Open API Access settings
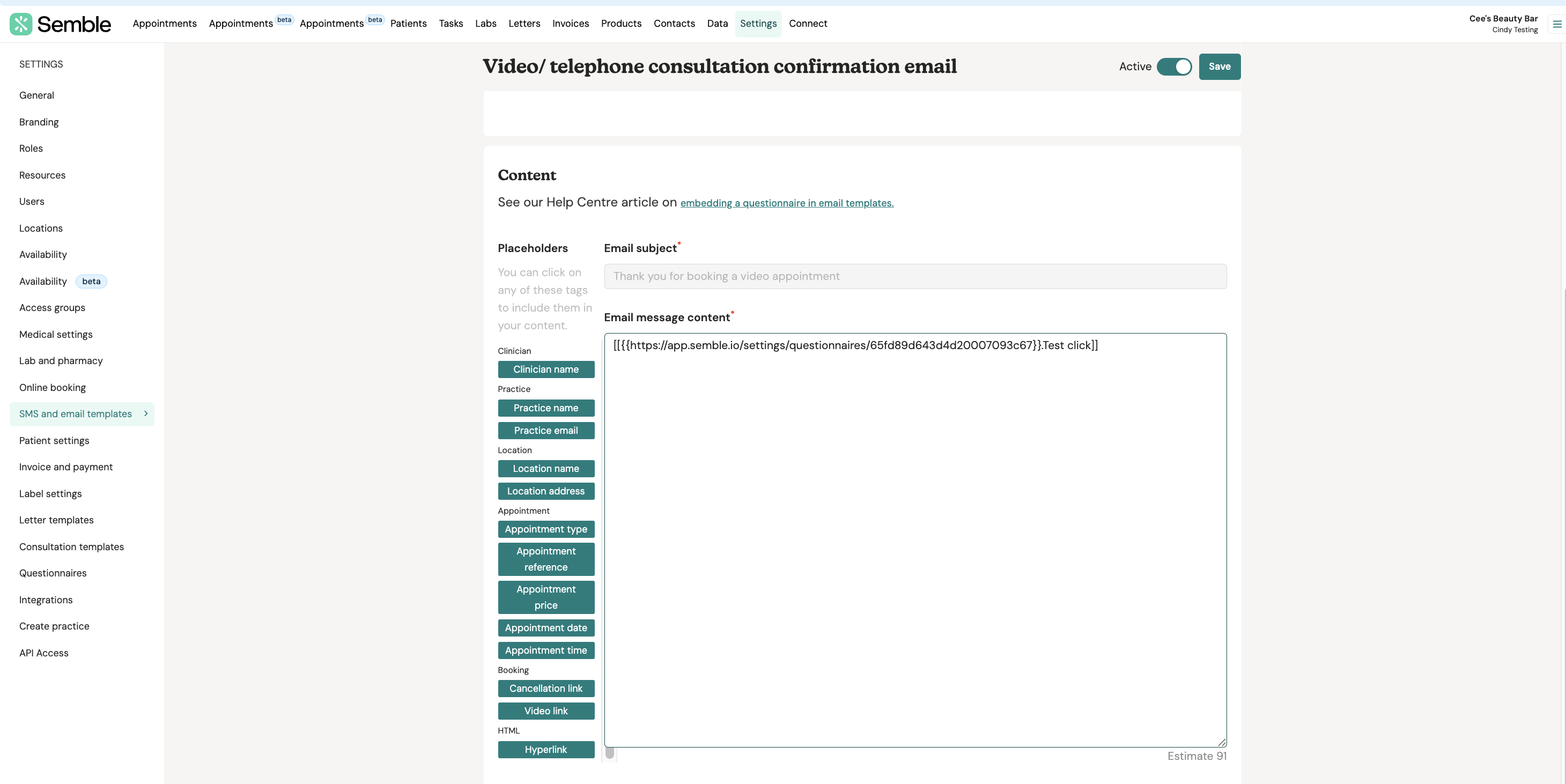Viewport: 1566px width, 784px height. click(x=44, y=653)
